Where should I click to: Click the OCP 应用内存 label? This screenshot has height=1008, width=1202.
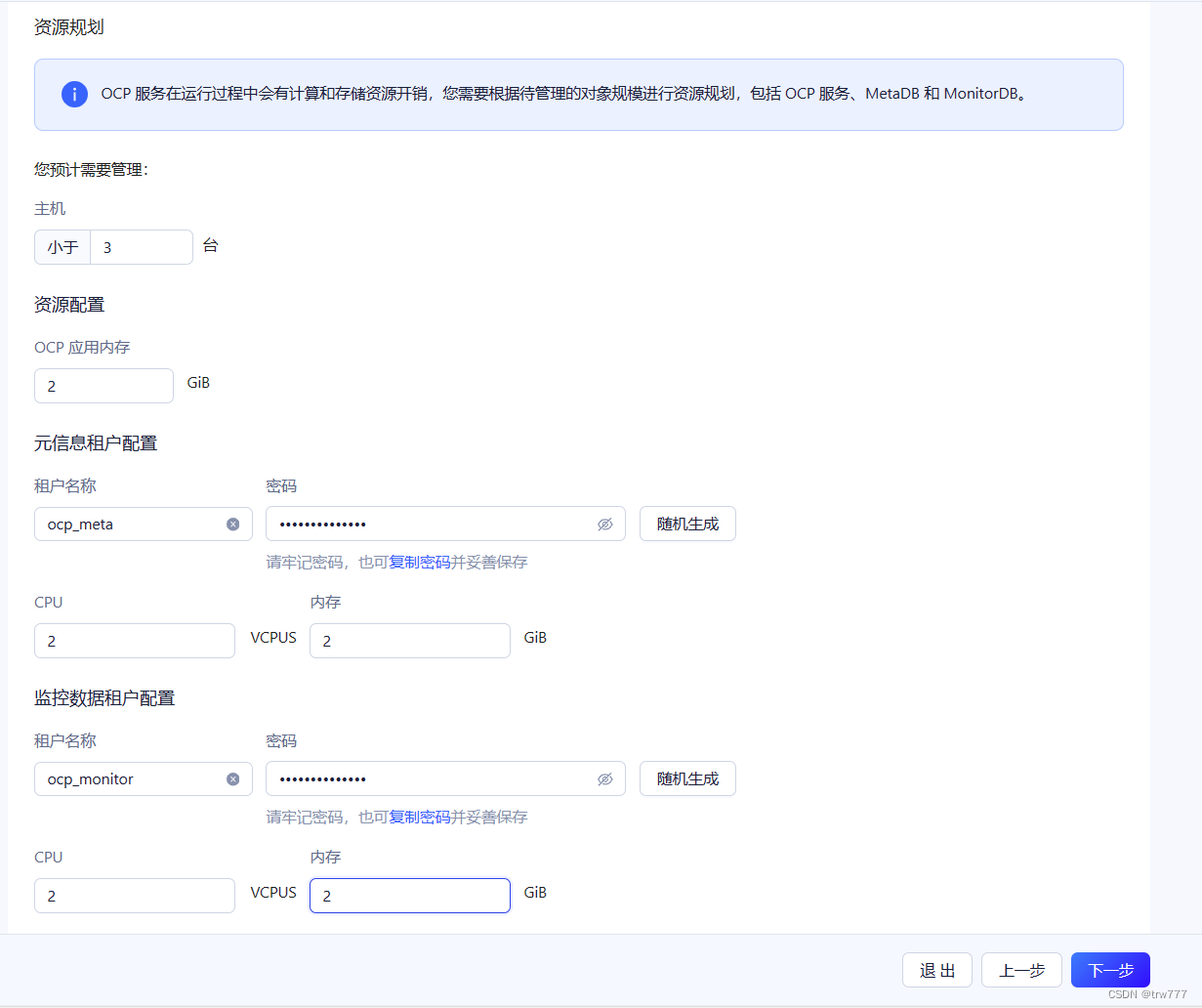pos(82,348)
